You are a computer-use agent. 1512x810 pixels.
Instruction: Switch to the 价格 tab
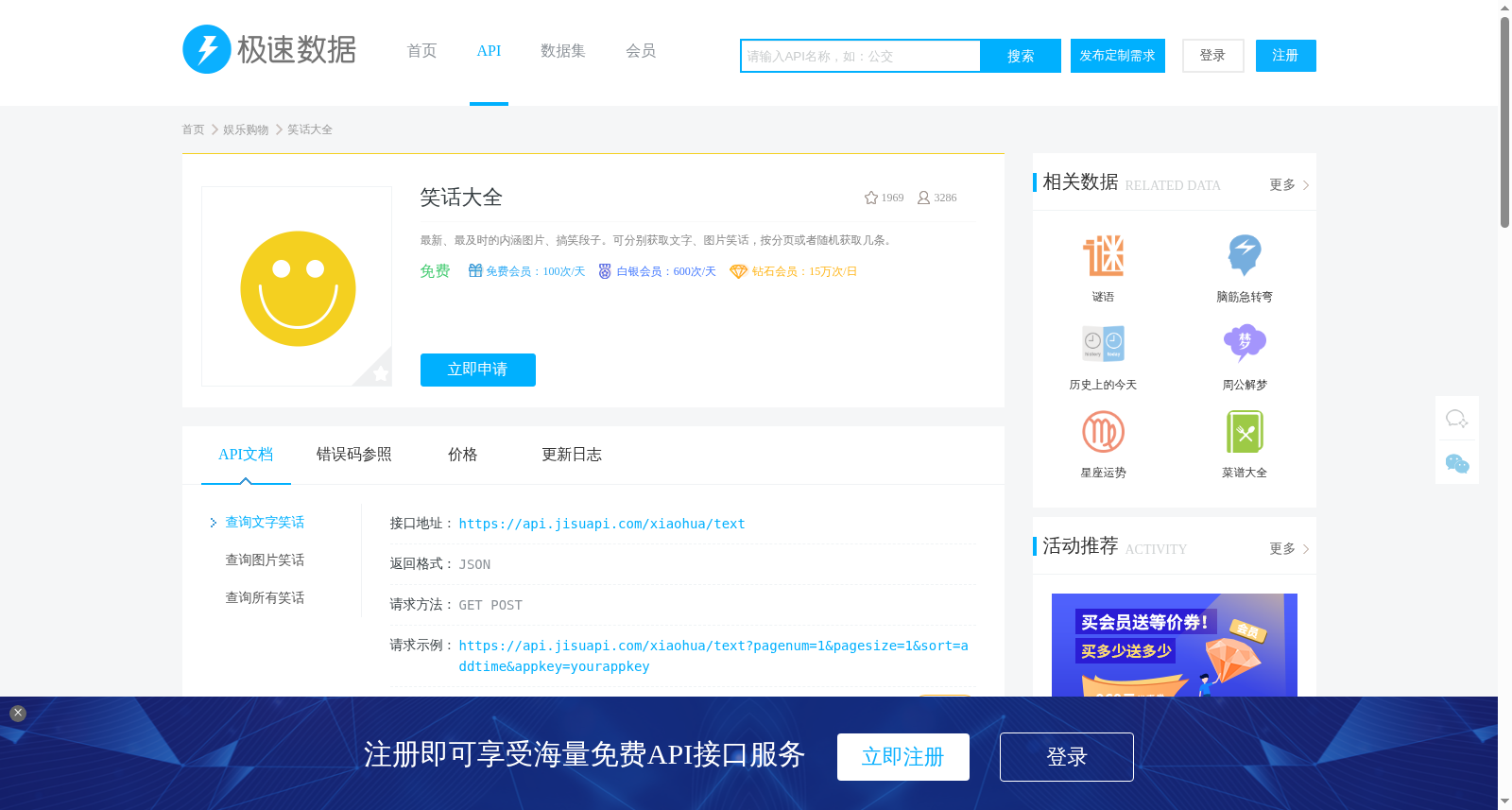[x=463, y=455]
